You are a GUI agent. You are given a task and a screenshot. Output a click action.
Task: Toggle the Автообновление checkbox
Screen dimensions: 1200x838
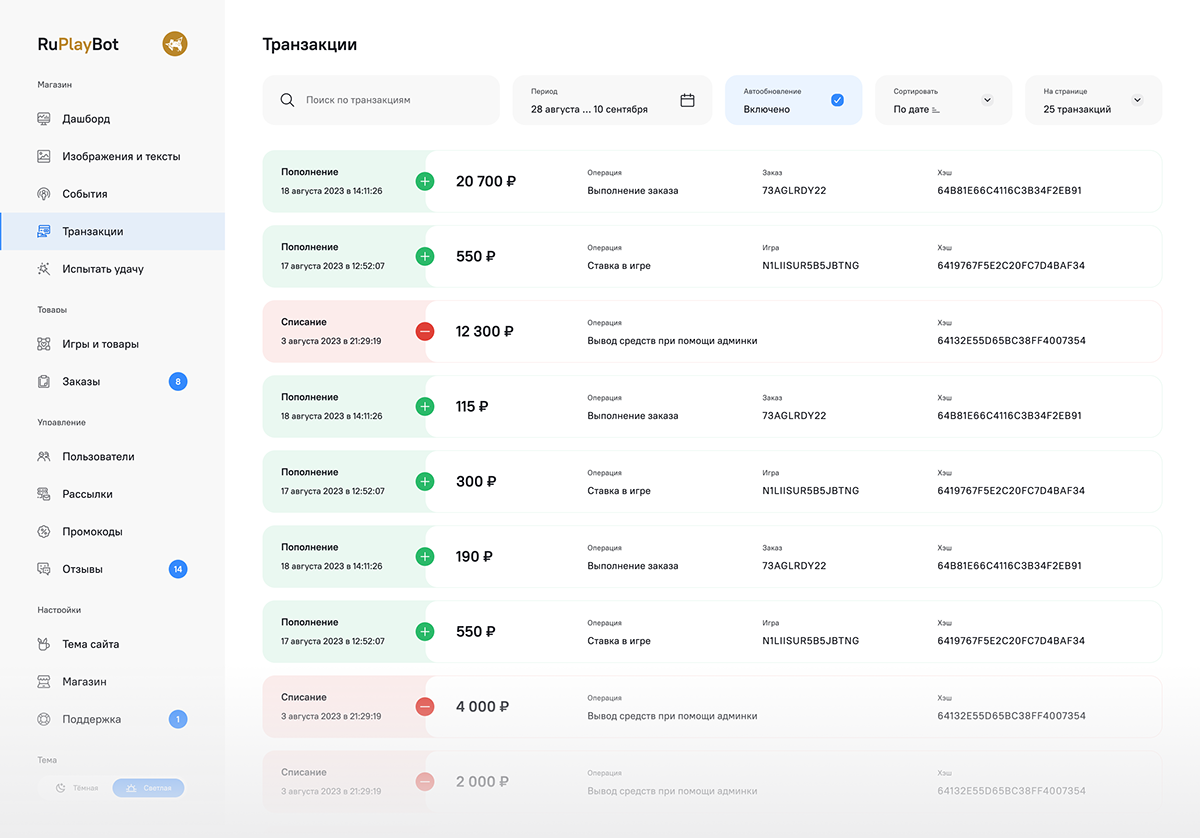point(837,100)
